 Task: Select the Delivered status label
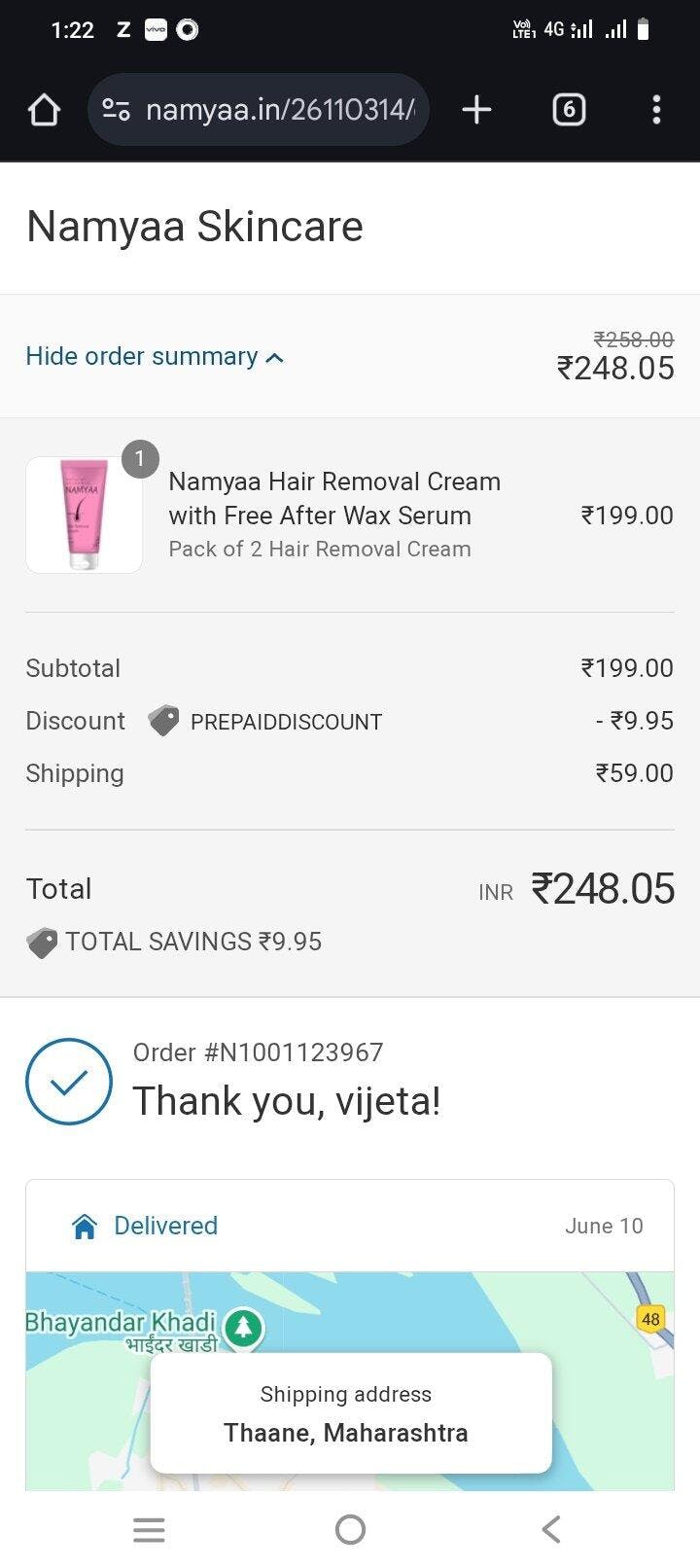[165, 1226]
